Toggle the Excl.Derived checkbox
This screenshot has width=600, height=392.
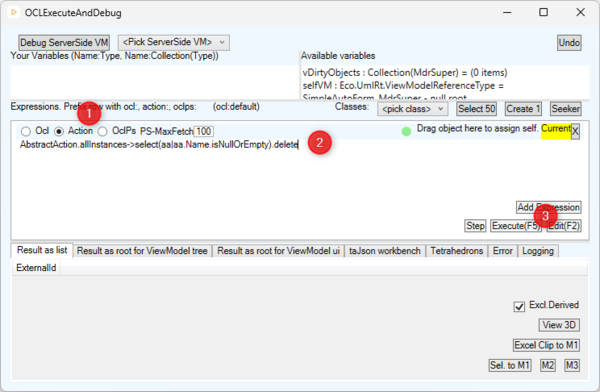(519, 306)
